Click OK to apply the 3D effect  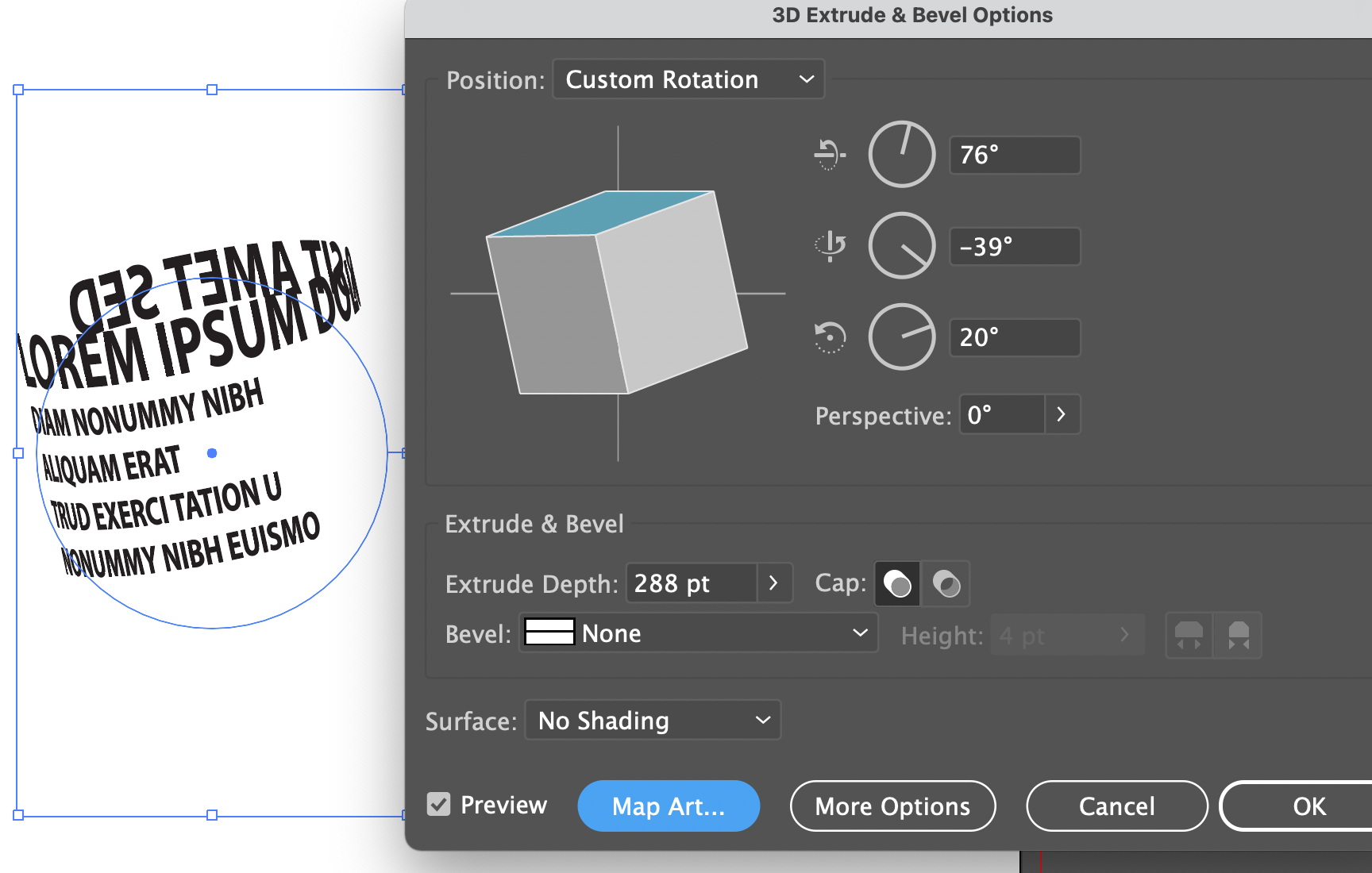[x=1308, y=806]
